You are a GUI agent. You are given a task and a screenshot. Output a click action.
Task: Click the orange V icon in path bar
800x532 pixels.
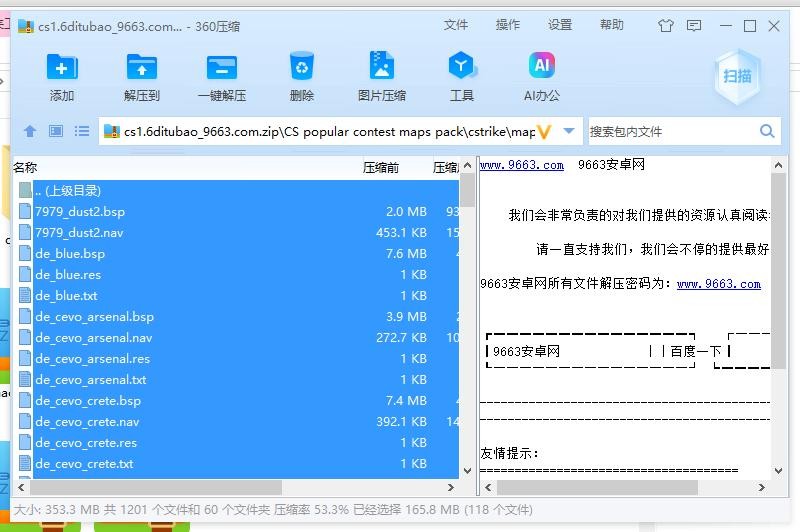[x=544, y=132]
